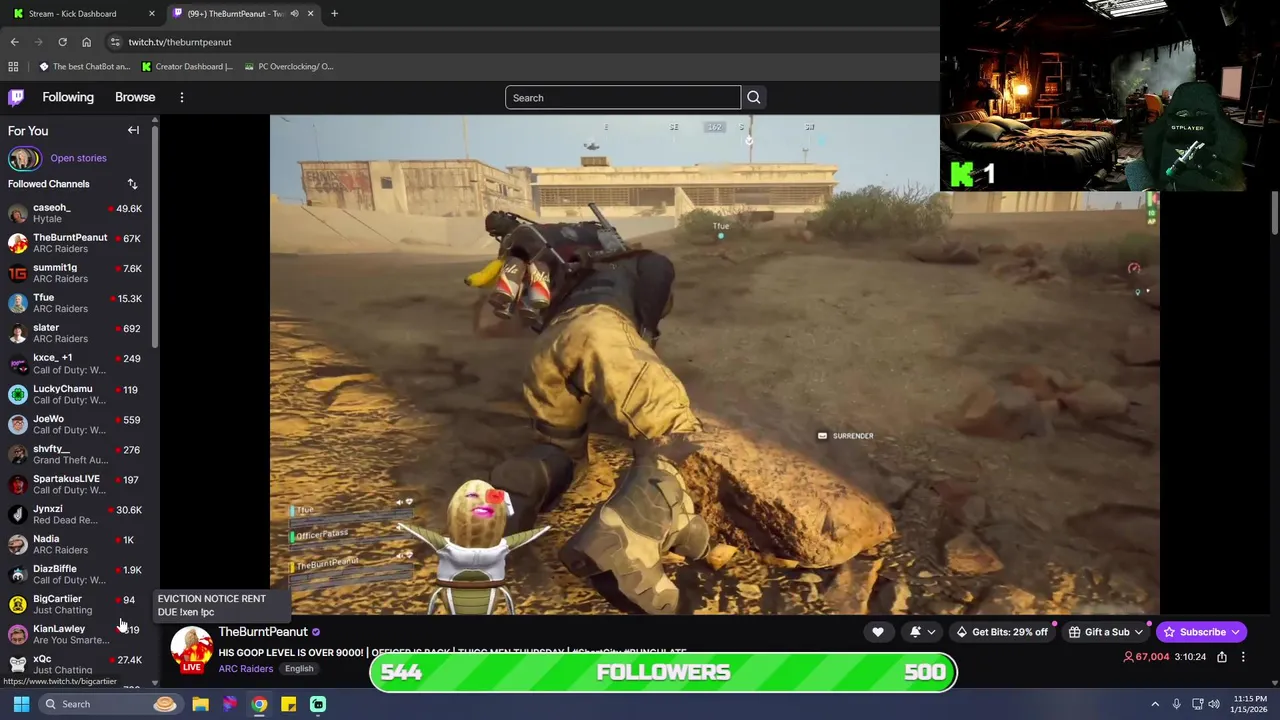Click shvfty__ avatar icon

click(18, 454)
